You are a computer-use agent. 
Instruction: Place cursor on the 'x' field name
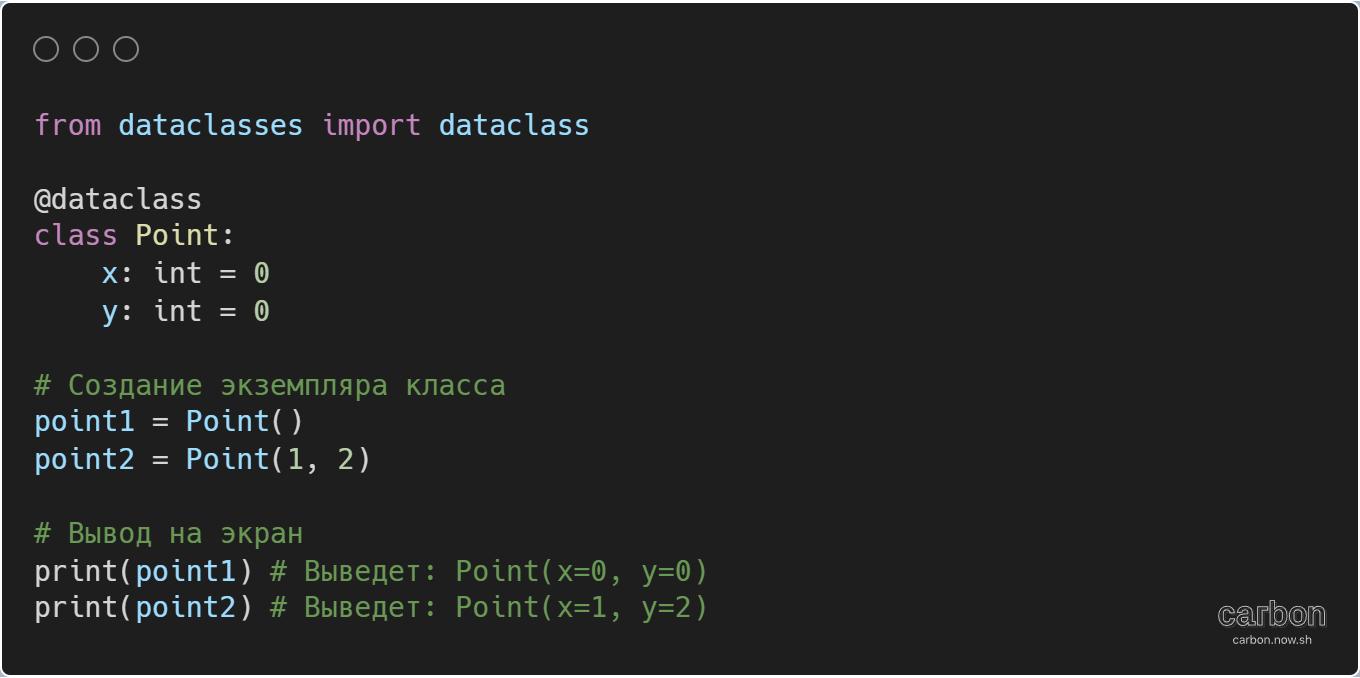[x=110, y=273]
